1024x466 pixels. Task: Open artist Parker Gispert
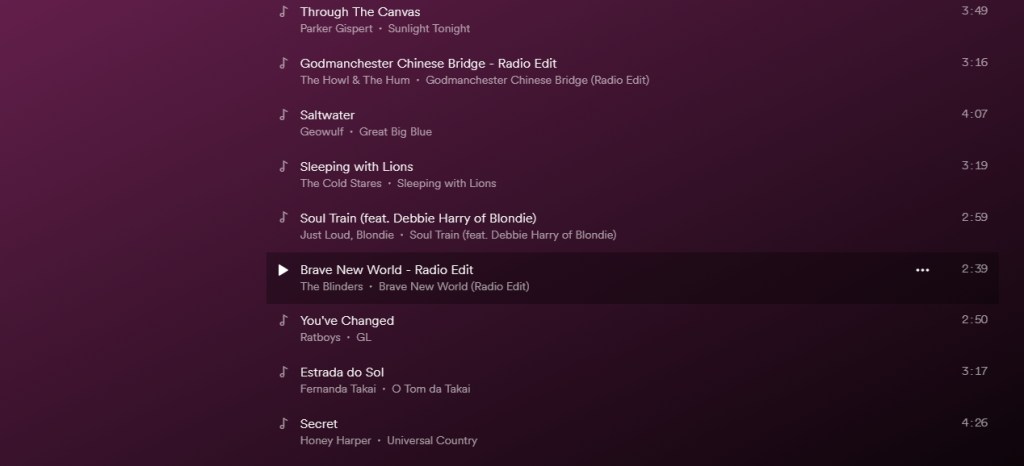coord(336,29)
